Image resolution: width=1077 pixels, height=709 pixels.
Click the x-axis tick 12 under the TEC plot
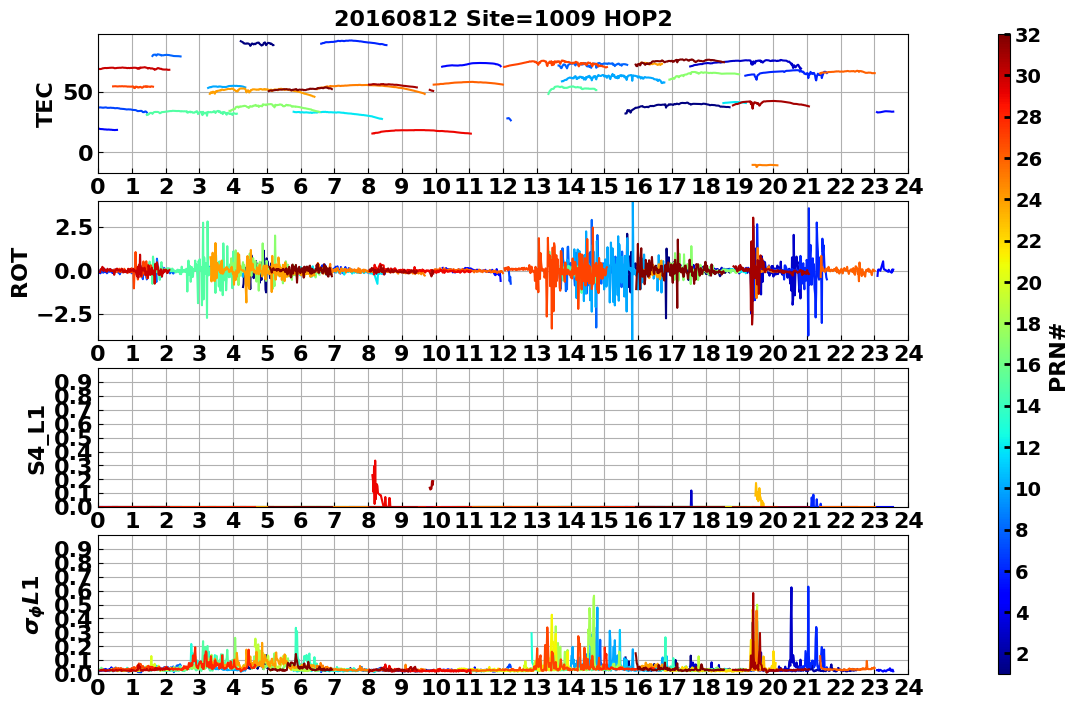[x=503, y=186]
